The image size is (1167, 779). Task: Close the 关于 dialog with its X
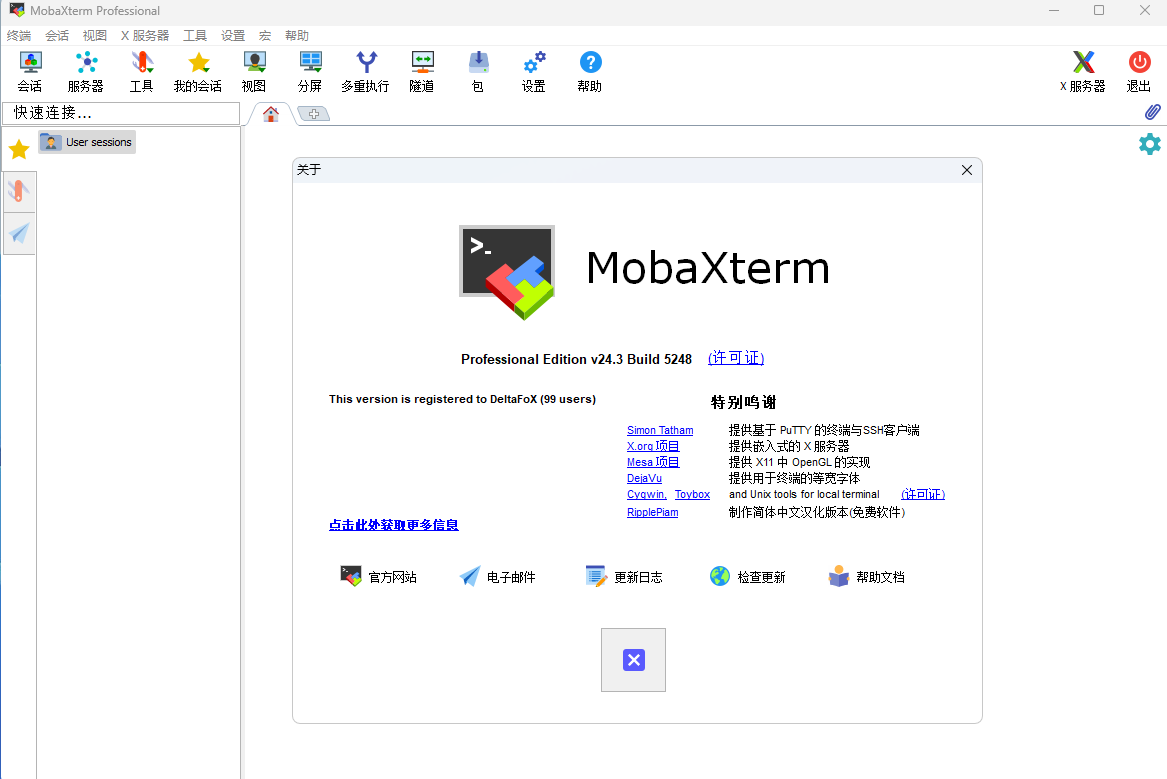[967, 170]
